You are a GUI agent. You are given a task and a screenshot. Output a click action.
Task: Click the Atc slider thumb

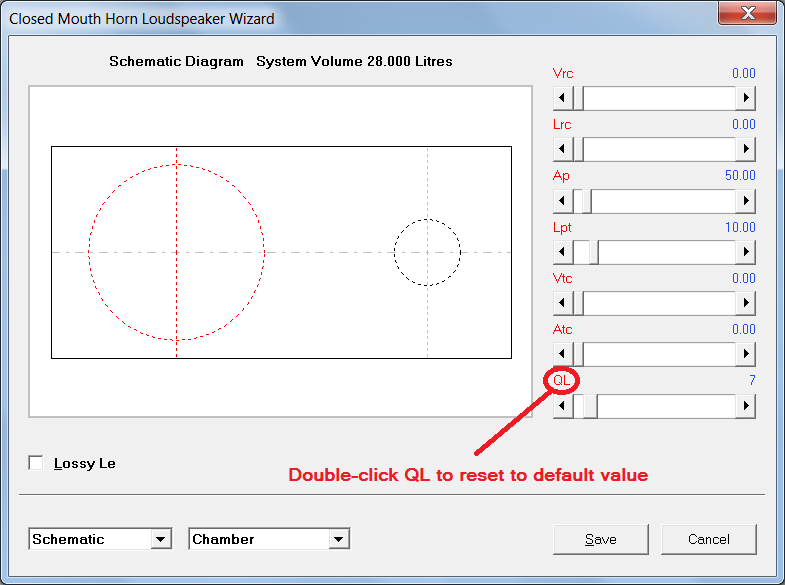(x=578, y=354)
